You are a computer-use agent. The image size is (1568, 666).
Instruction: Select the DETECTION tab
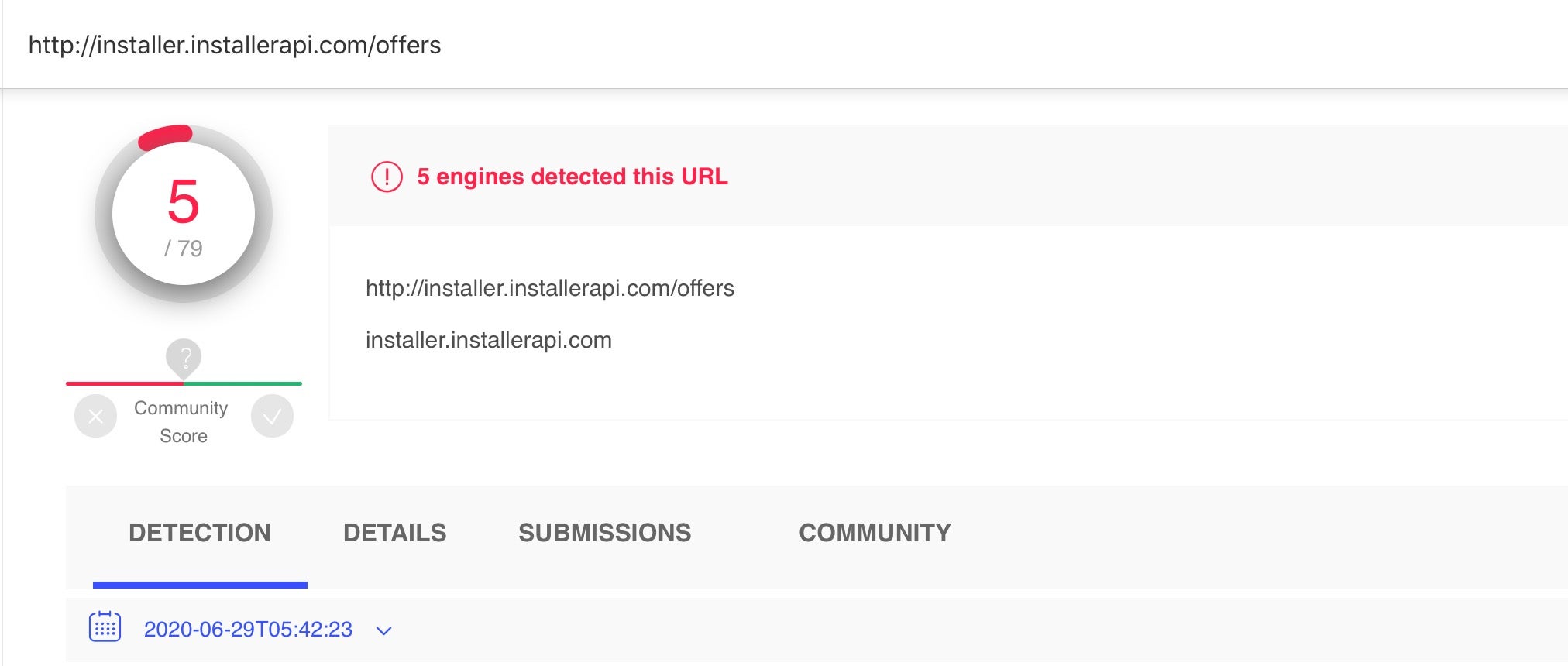click(200, 533)
